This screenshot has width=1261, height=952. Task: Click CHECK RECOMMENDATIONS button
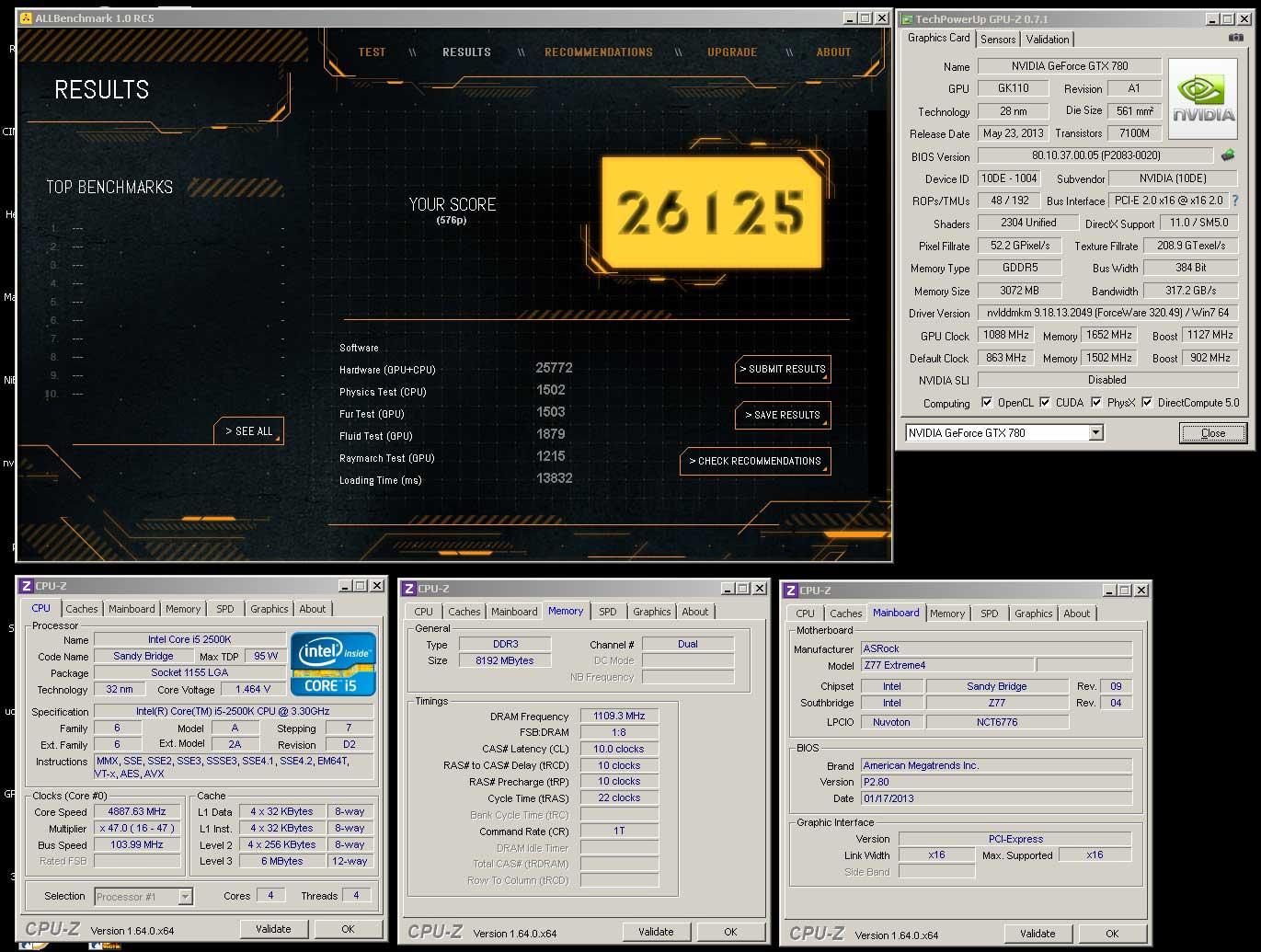click(755, 461)
